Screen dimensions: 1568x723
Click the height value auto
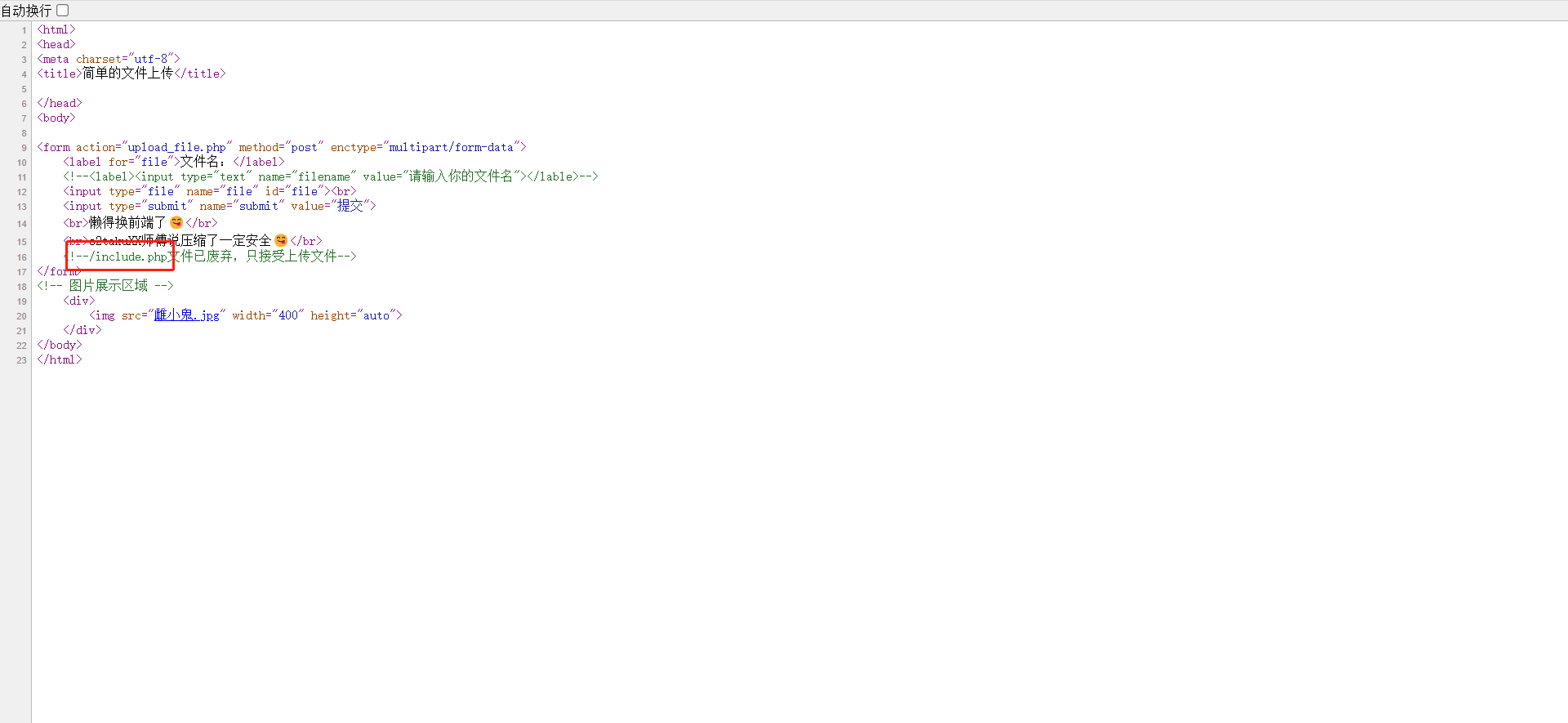click(376, 315)
